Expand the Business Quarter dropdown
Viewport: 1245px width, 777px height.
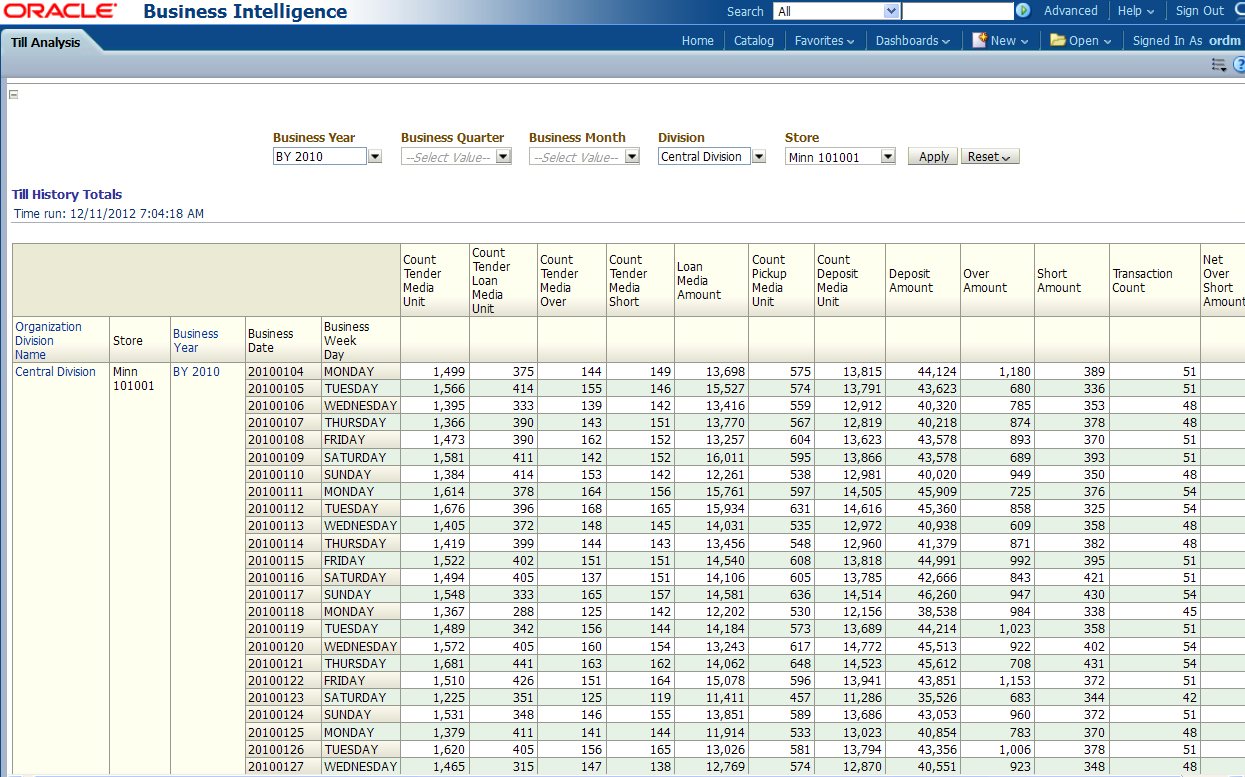[x=503, y=157]
